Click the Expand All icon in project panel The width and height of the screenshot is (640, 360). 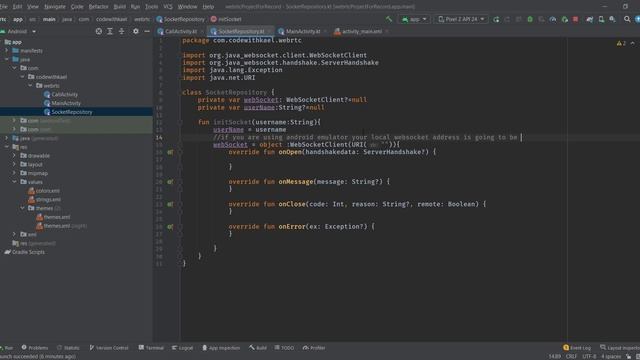110,31
